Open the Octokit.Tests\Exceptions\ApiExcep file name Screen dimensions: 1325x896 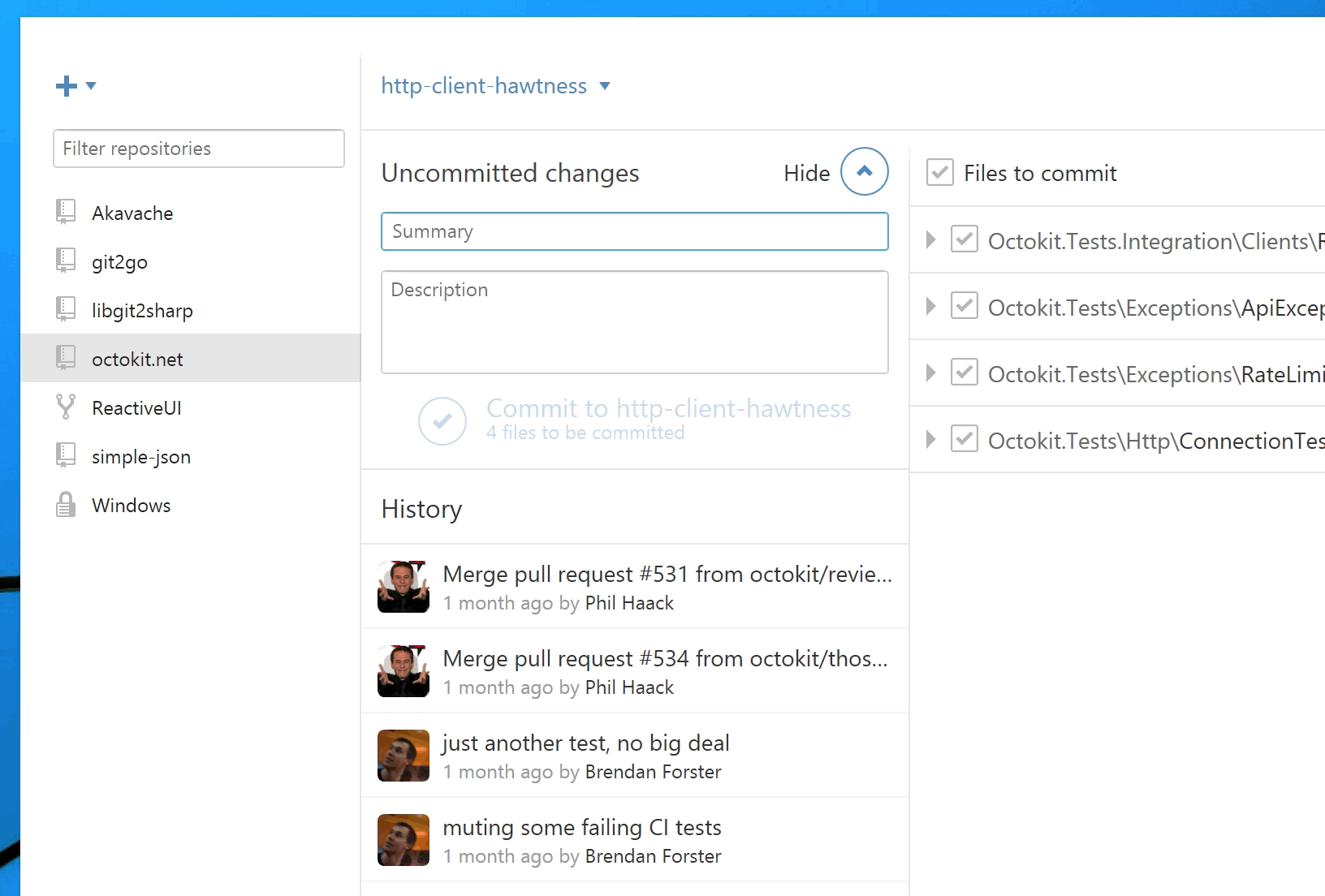(1156, 308)
